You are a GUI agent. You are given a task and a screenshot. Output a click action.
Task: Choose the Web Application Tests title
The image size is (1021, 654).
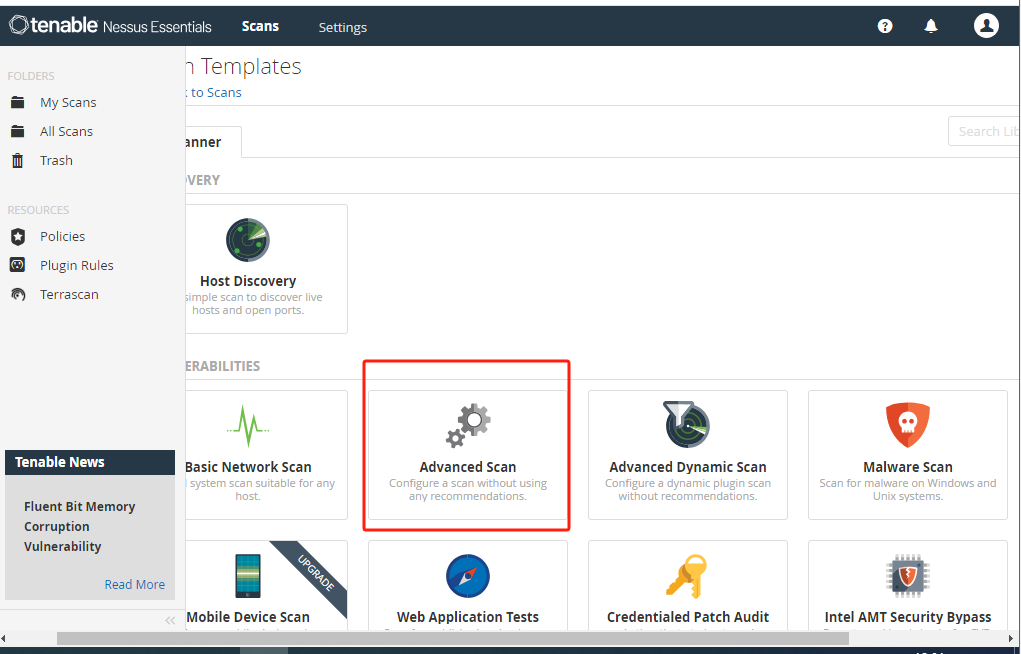[468, 617]
